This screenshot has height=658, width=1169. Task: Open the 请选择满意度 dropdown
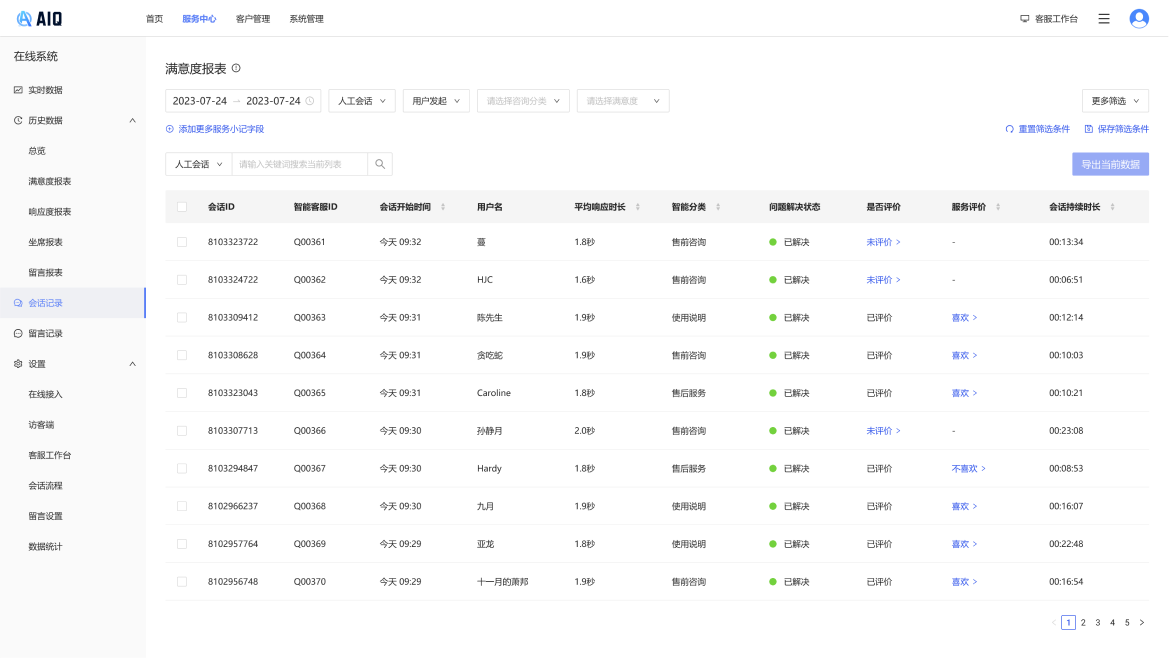pos(623,101)
